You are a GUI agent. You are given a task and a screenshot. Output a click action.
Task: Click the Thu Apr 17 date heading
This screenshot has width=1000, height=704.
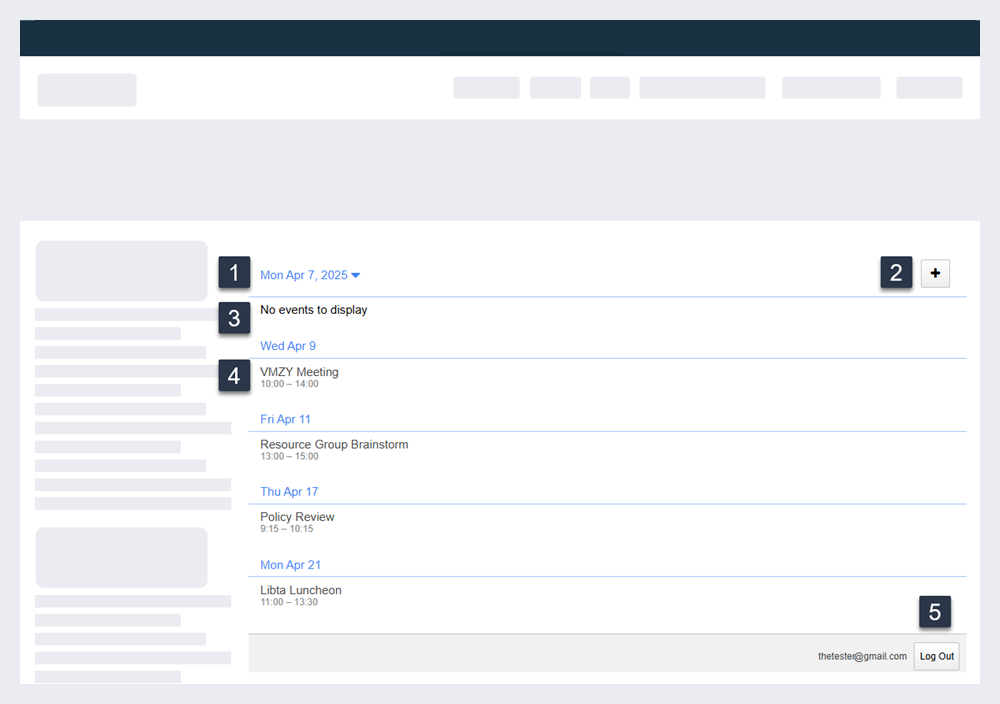[289, 492]
